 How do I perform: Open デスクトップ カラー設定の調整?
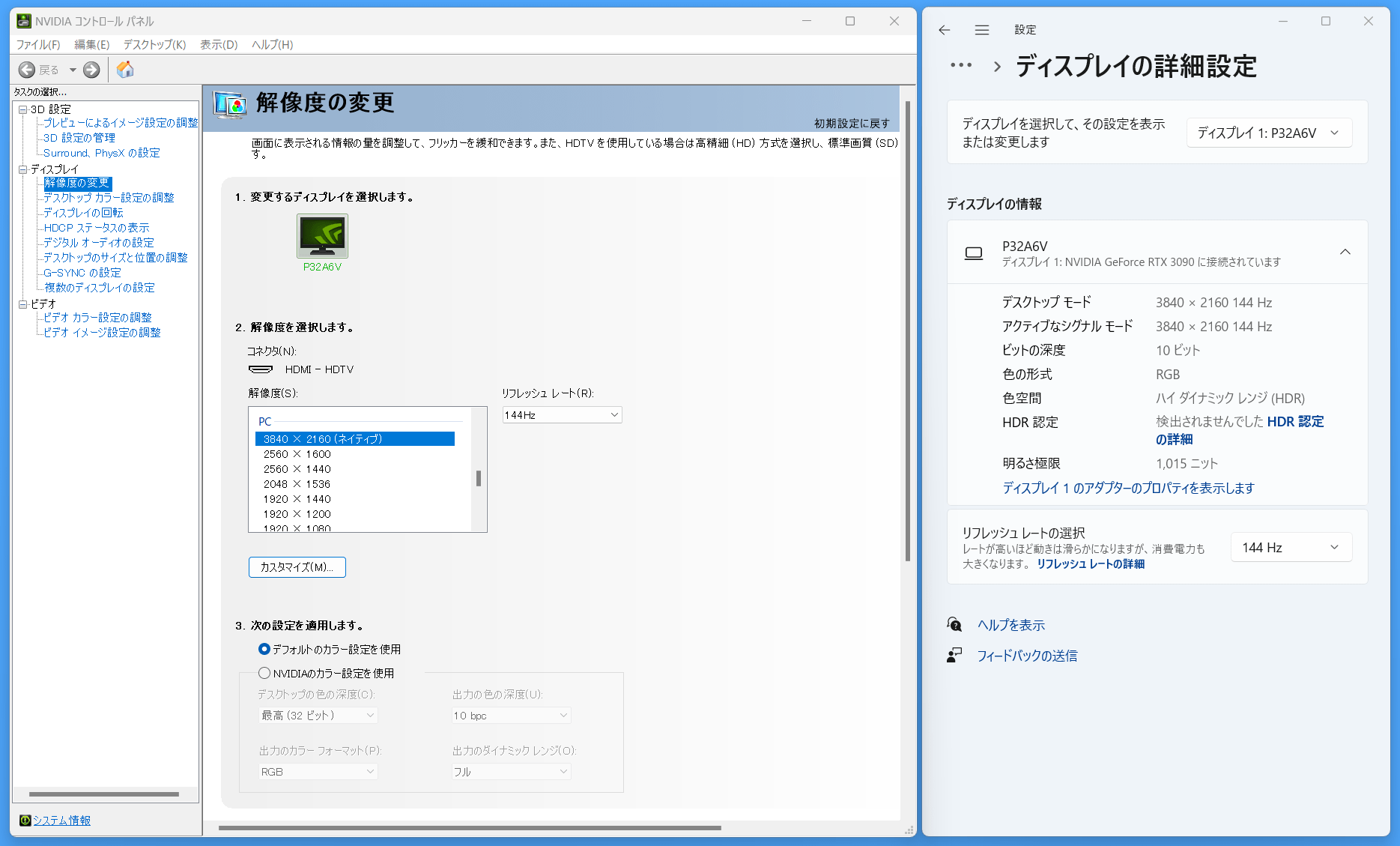(109, 198)
